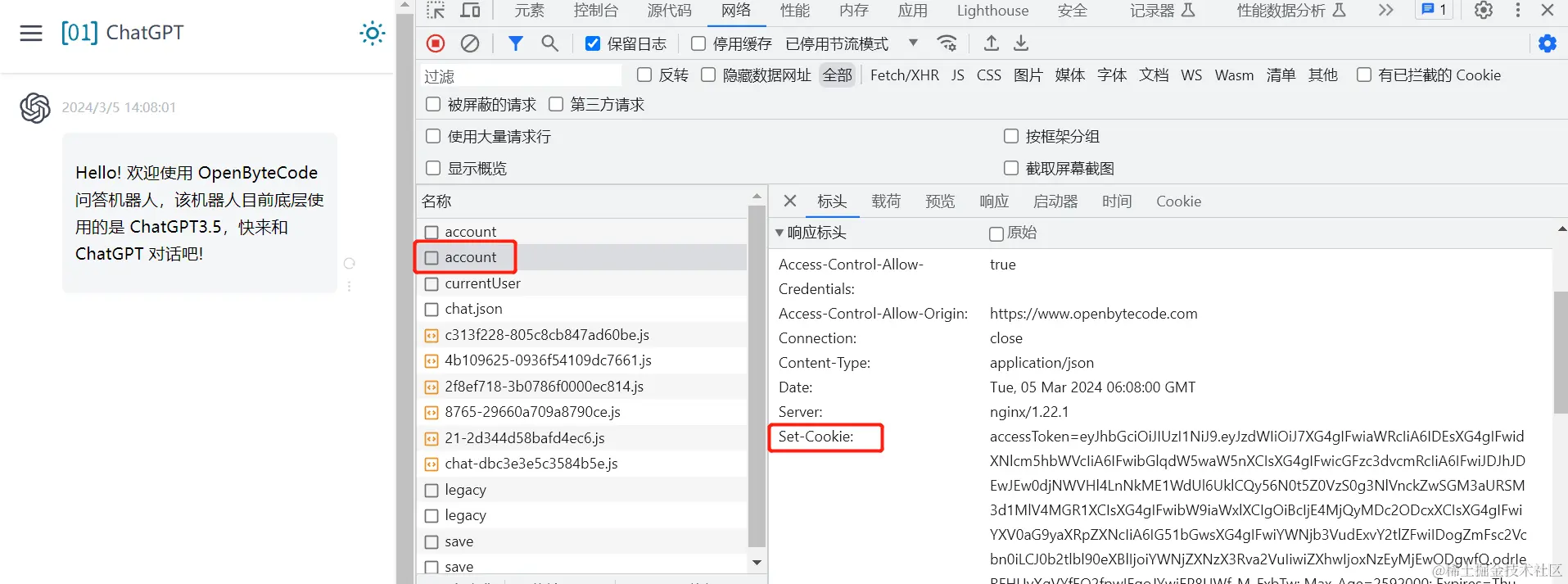This screenshot has width=1568, height=584.
Task: Export HAR file download icon
Action: (1021, 43)
